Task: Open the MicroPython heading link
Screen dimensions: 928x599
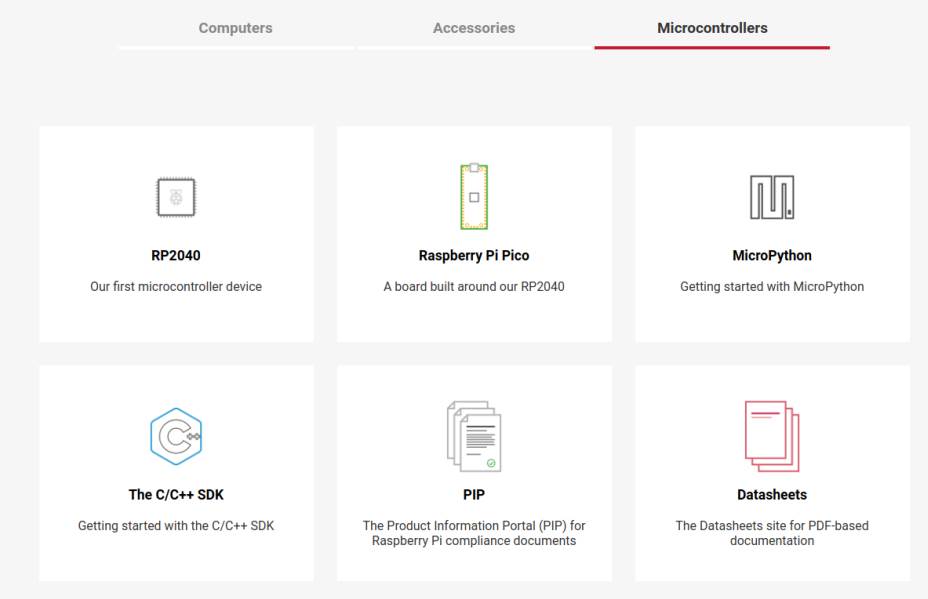Action: (x=772, y=256)
